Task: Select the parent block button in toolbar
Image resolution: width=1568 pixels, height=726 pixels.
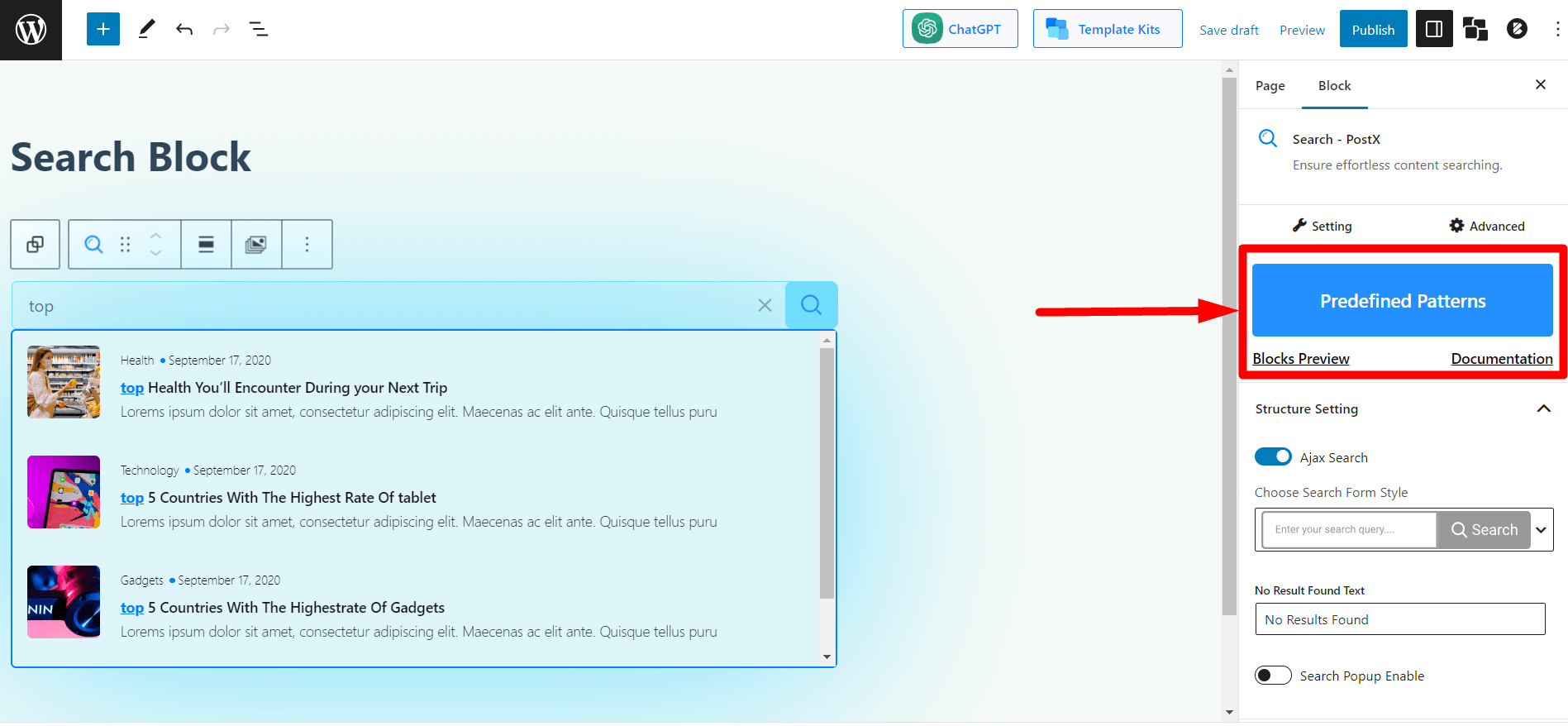Action: (x=35, y=244)
